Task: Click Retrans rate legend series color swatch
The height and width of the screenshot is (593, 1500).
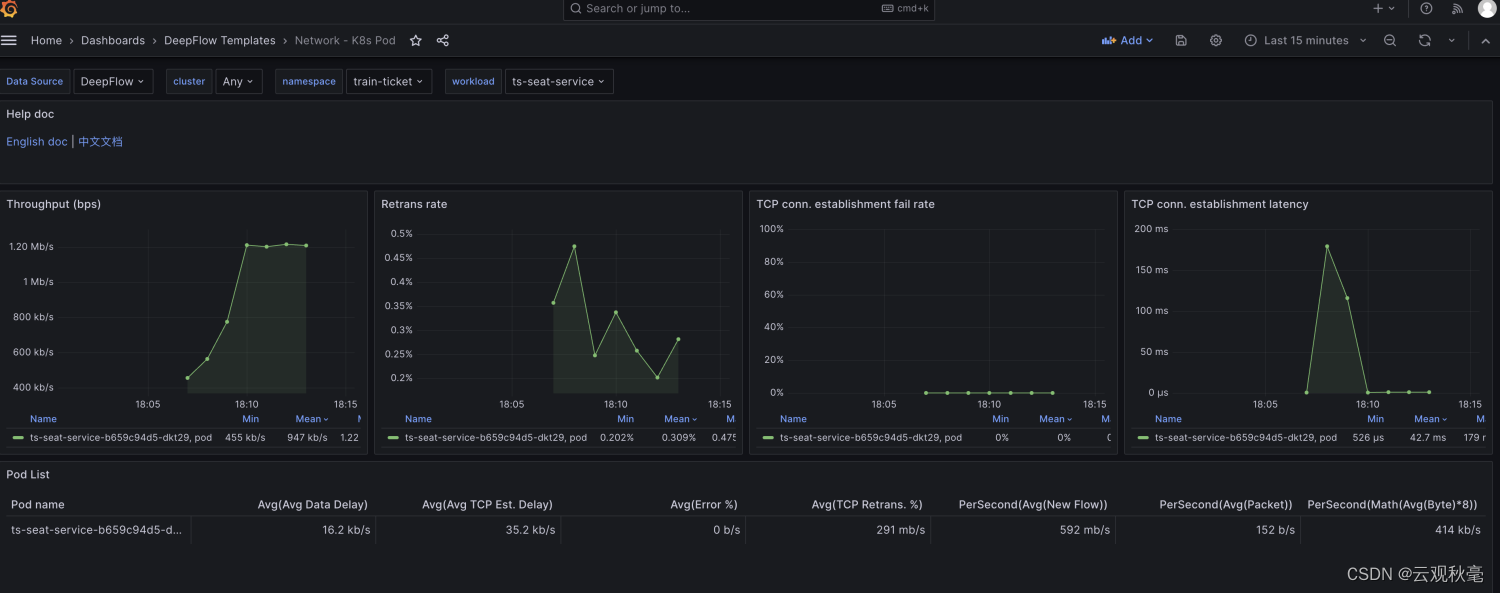Action: point(393,438)
